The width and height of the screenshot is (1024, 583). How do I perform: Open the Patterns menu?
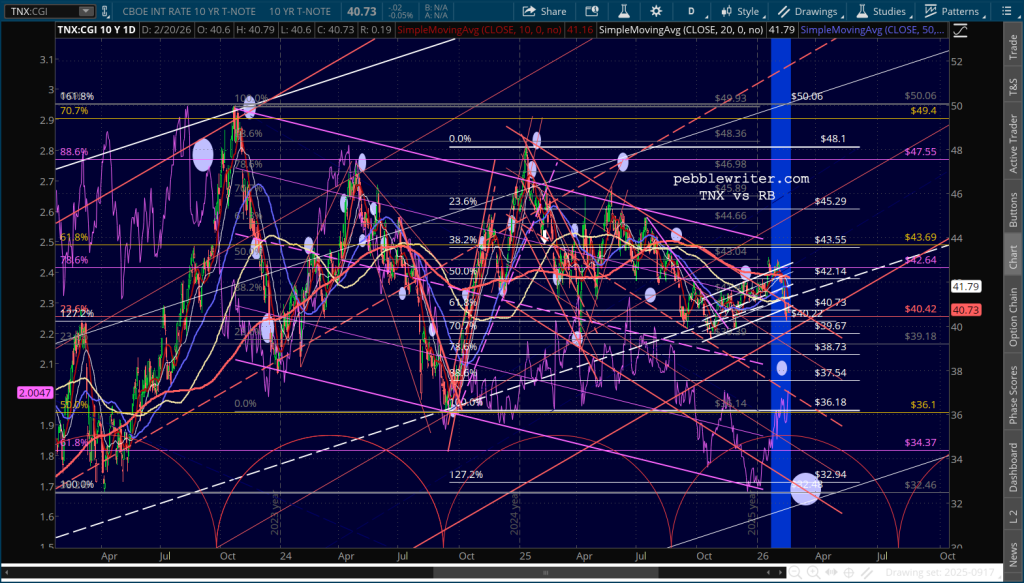[x=953, y=11]
